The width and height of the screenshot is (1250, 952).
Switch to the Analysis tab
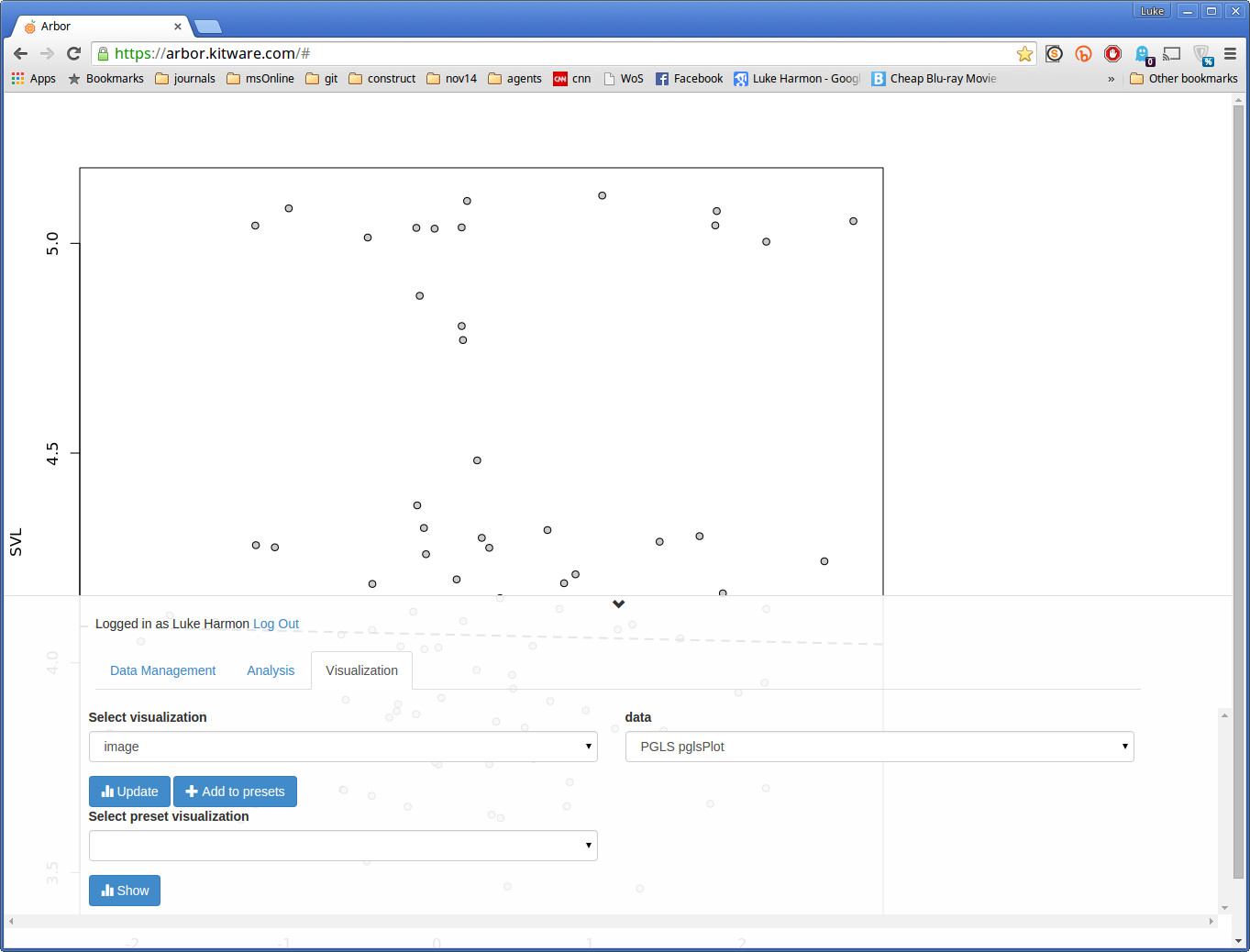[x=271, y=670]
